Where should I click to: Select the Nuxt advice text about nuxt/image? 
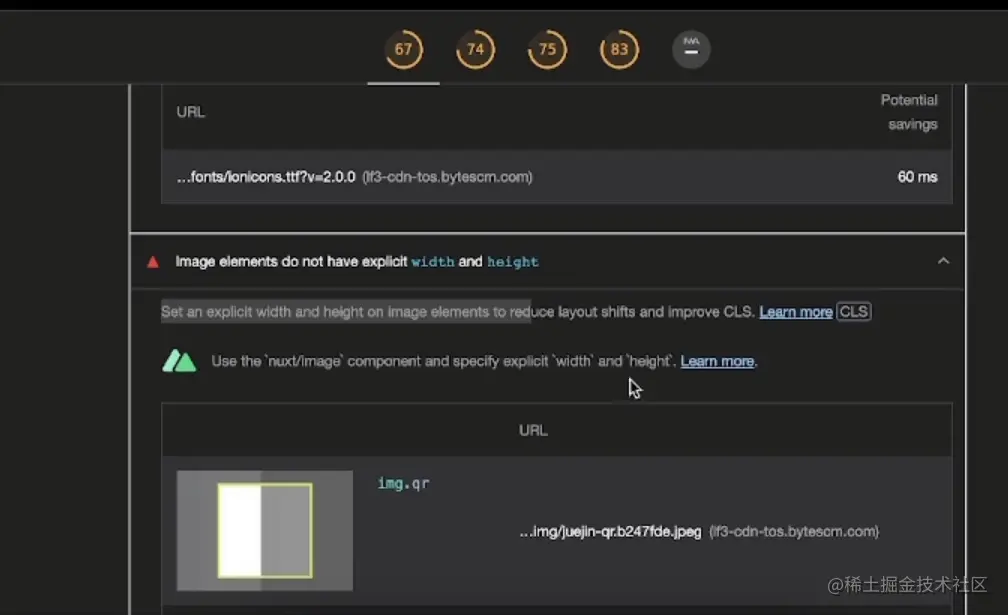[444, 361]
